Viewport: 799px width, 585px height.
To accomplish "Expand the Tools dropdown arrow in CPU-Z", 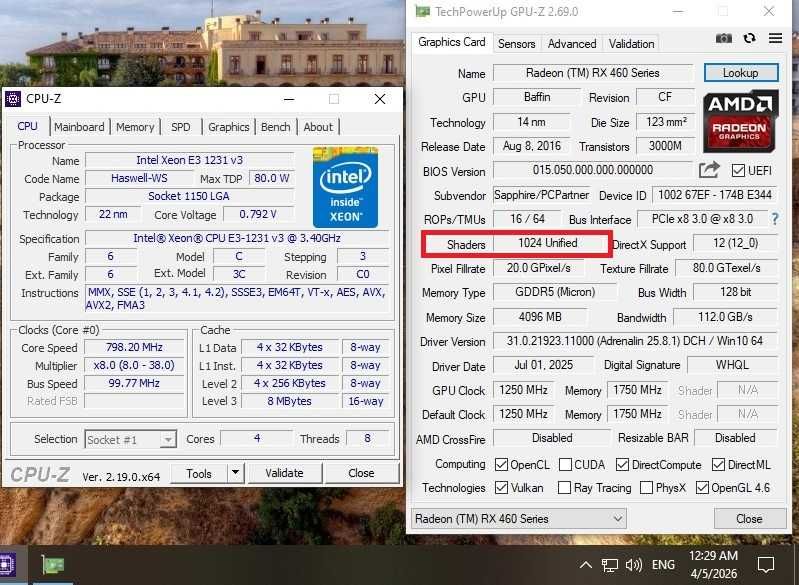I will click(x=235, y=473).
